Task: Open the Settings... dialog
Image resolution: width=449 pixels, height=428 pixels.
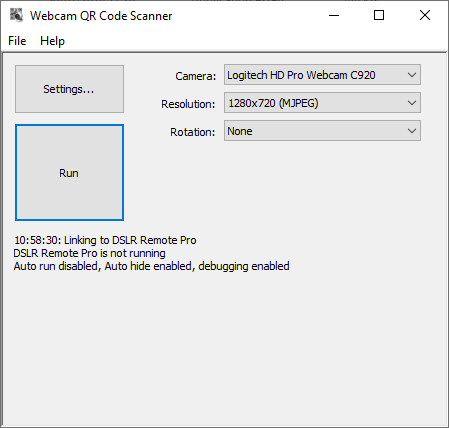Action: point(69,89)
